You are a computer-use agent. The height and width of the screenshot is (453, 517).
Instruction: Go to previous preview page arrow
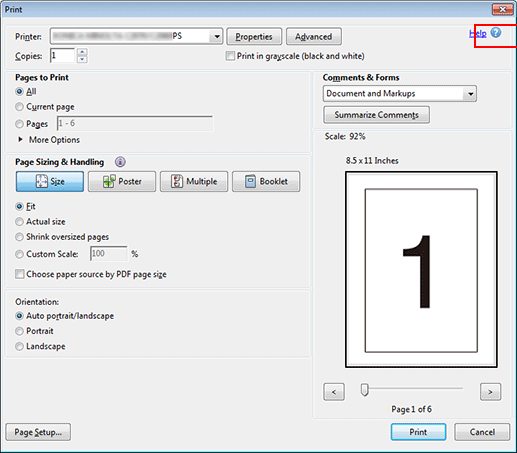pyautogui.click(x=334, y=392)
